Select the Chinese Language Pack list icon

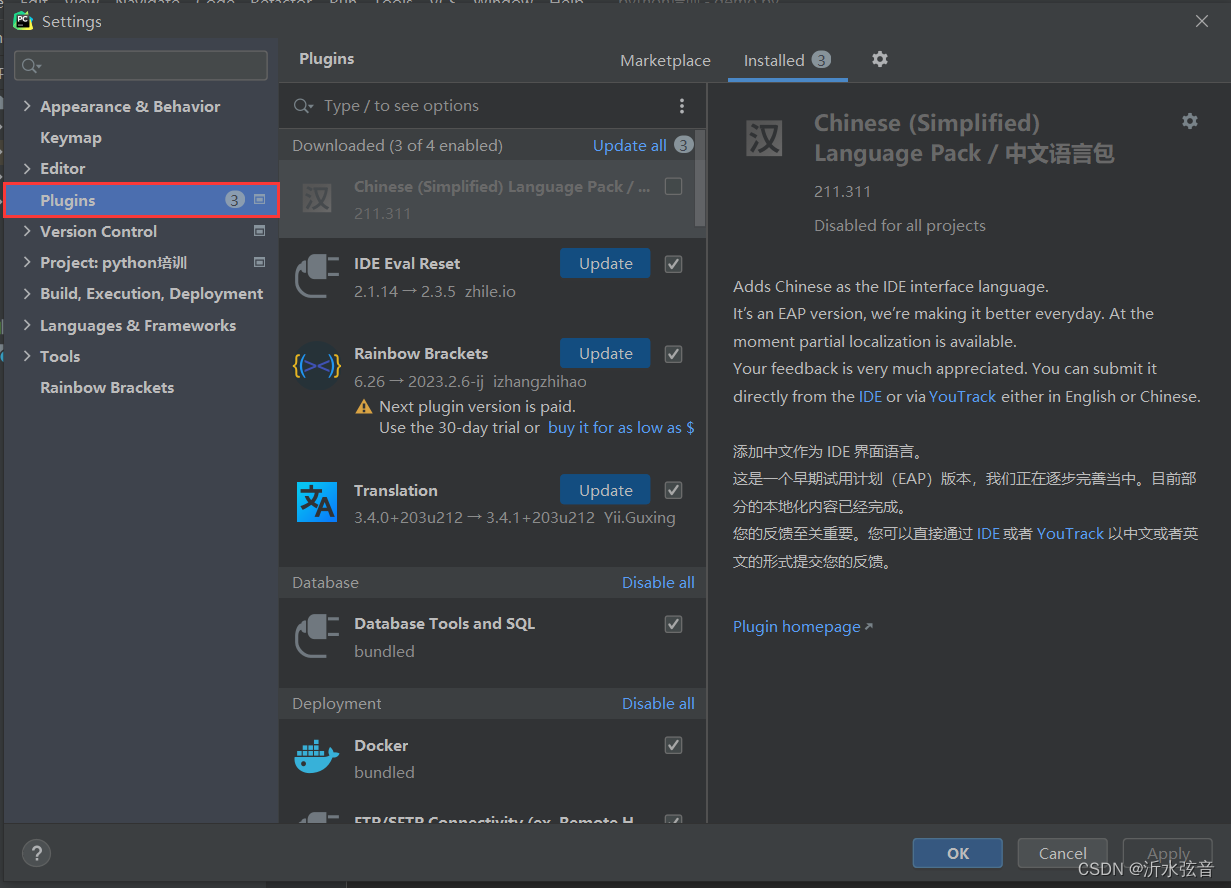[317, 198]
